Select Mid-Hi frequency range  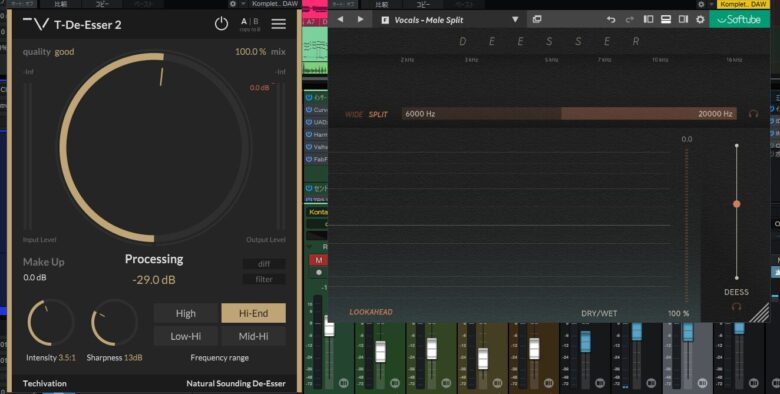click(x=254, y=336)
